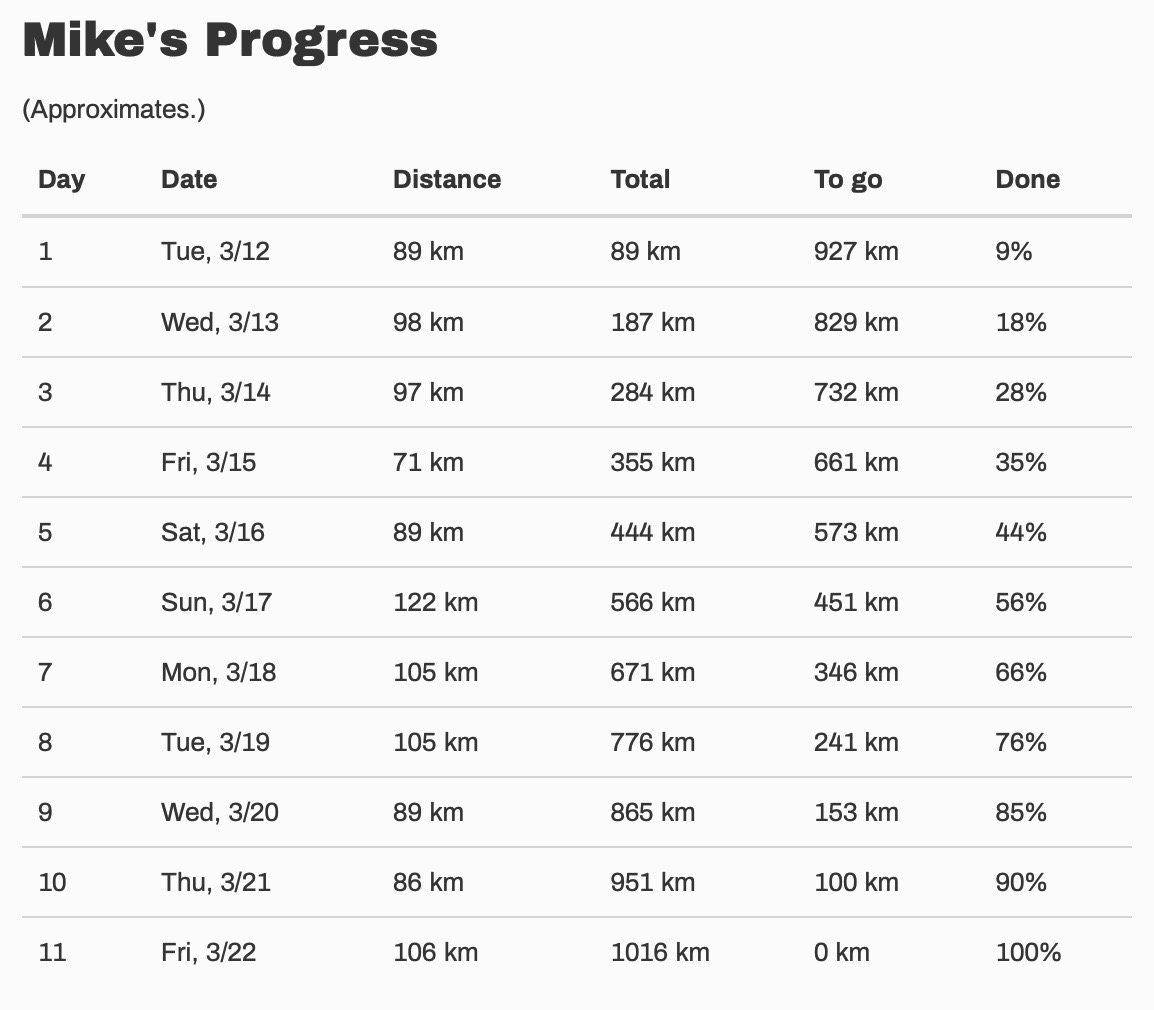The image size is (1154, 1010).
Task: Click the Total column header
Action: coord(640,180)
